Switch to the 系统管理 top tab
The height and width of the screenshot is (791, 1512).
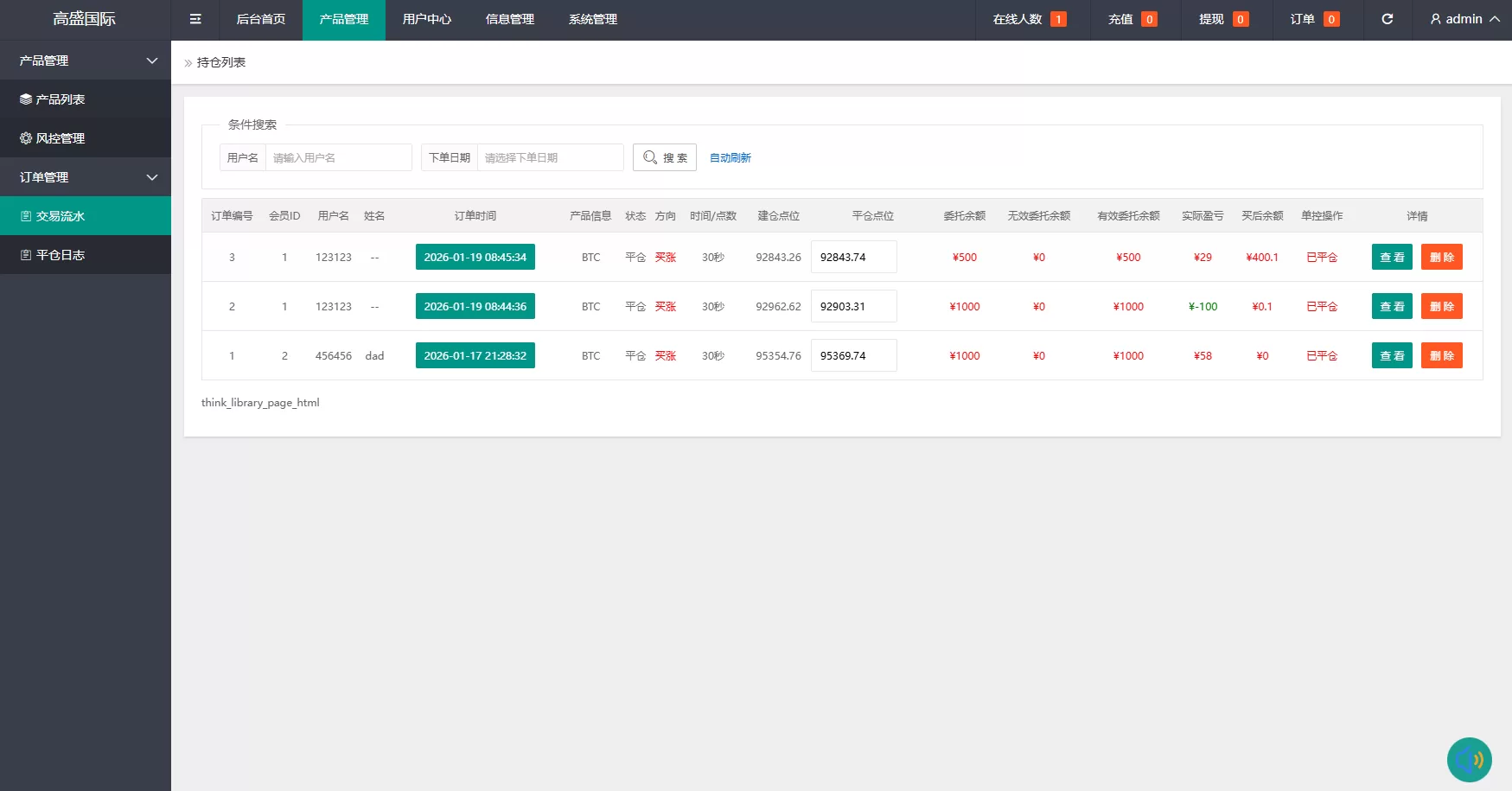[x=592, y=19]
